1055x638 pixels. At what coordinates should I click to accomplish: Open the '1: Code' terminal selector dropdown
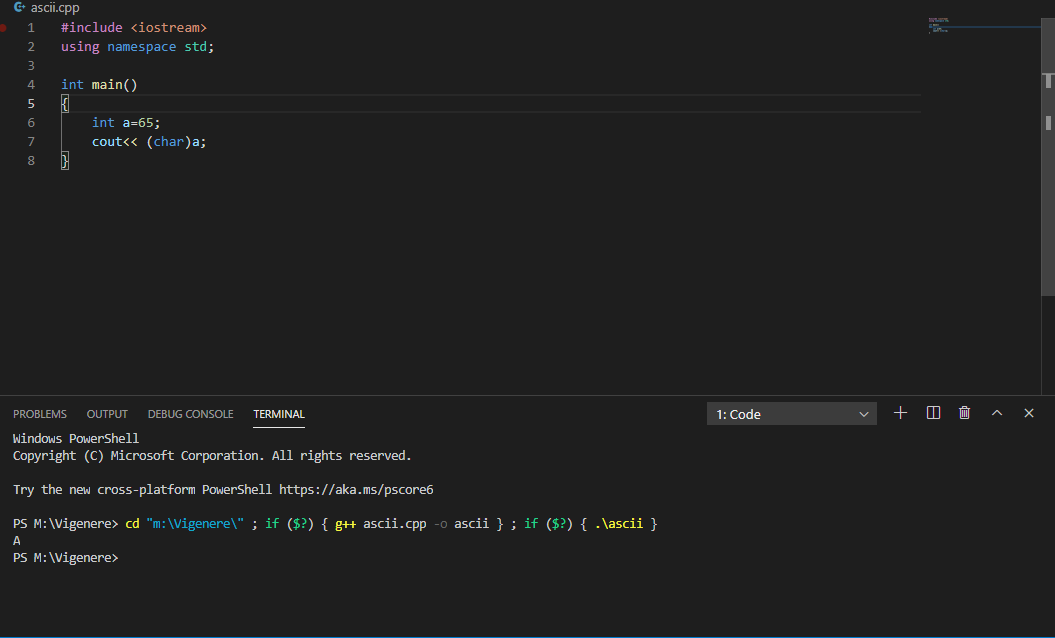pyautogui.click(x=791, y=414)
